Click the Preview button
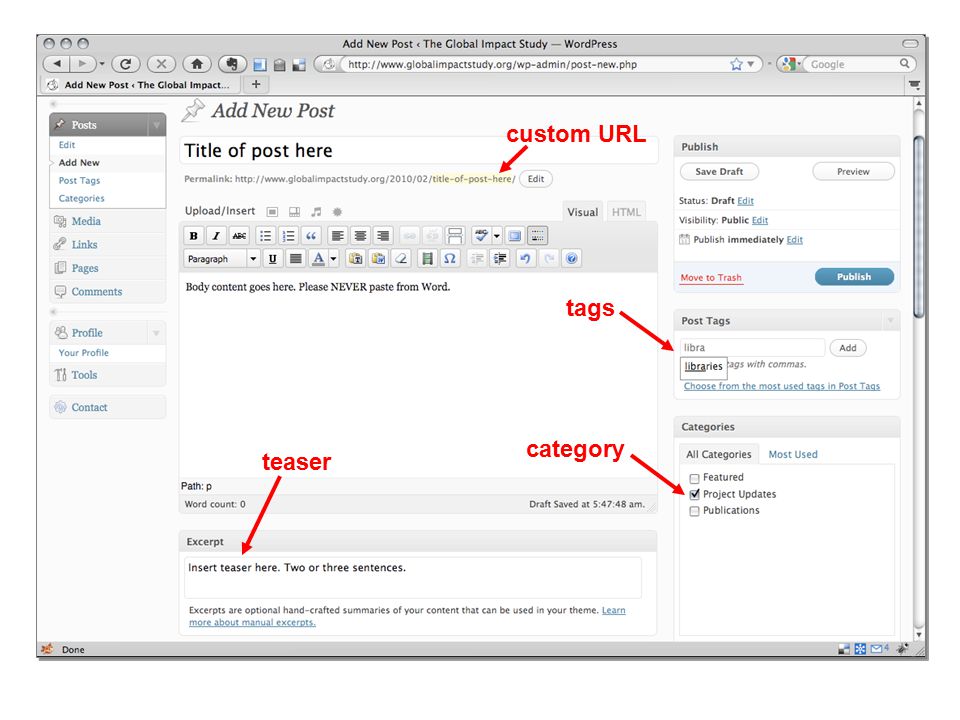Screen dimensions: 960x720 coord(853,171)
